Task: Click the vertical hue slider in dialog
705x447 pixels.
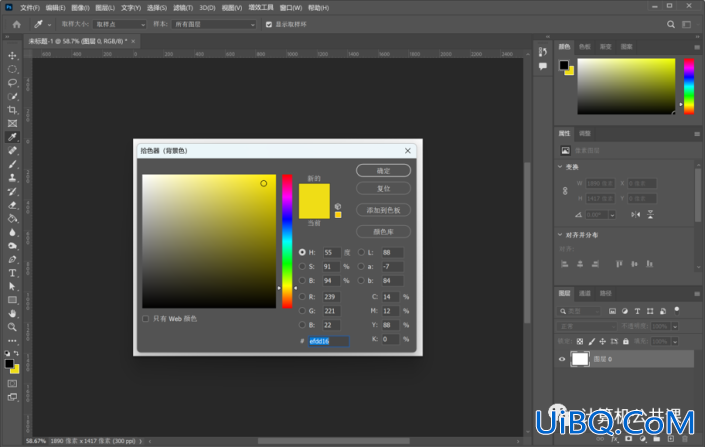Action: click(287, 241)
